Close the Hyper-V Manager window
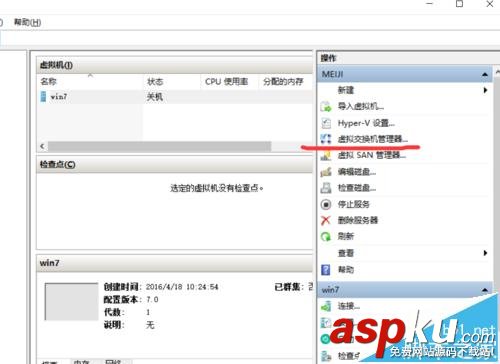Screen dimensions: 500x364 pyautogui.click(x=490, y=4)
